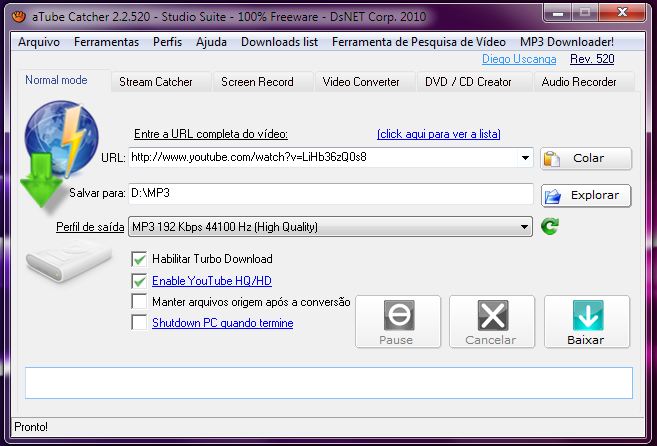Open the Perfis menu

[x=168, y=42]
